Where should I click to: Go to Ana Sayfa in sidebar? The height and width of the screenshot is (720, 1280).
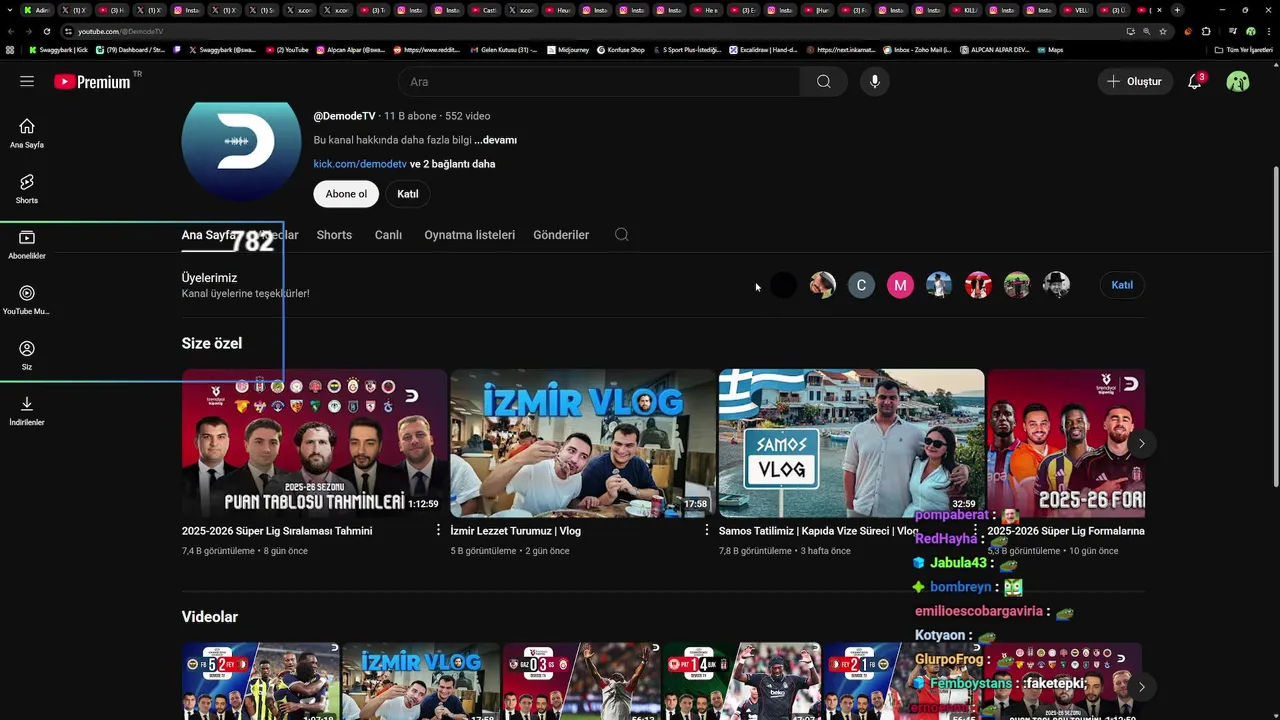[x=27, y=132]
